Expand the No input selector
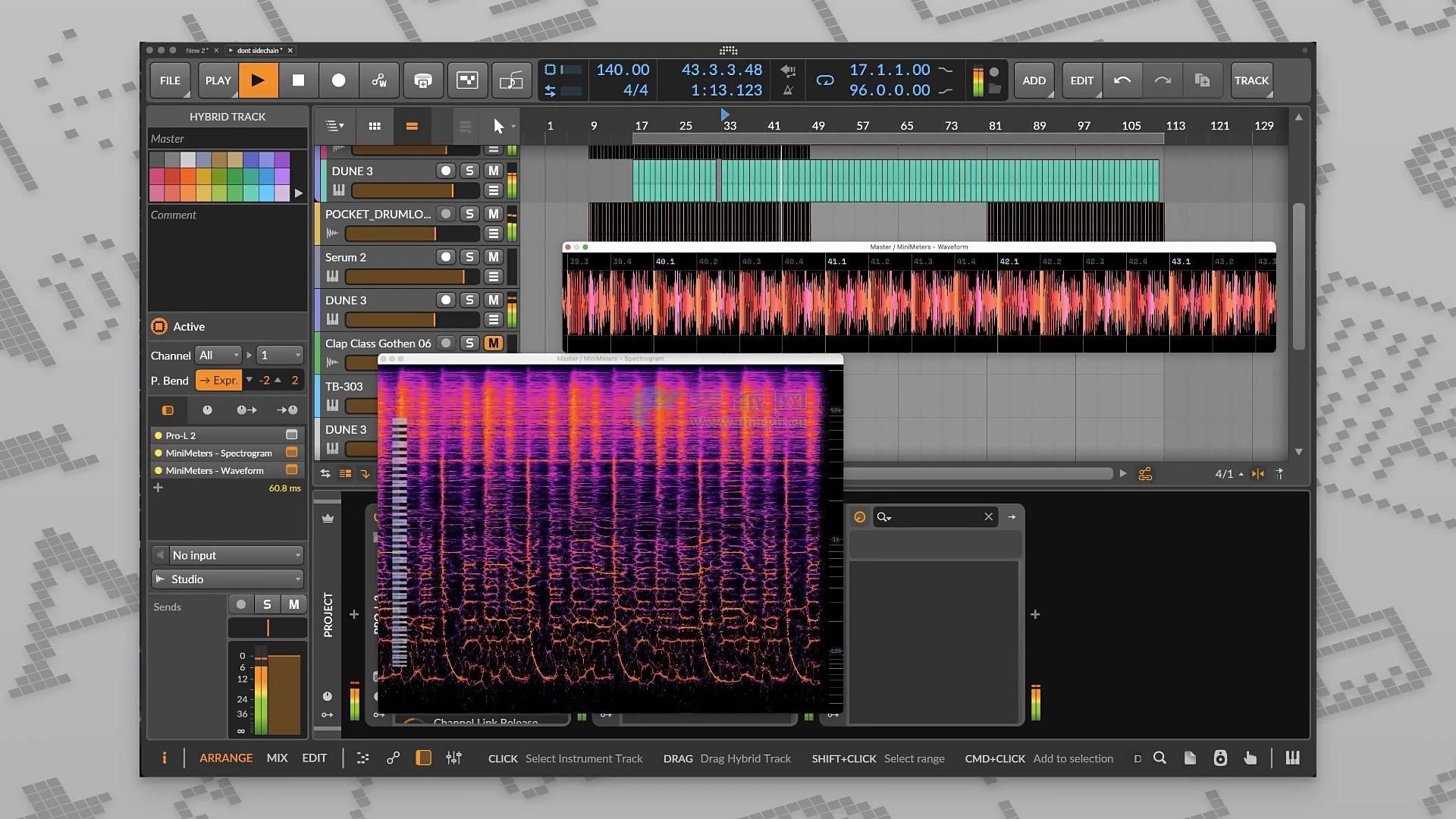 click(235, 555)
